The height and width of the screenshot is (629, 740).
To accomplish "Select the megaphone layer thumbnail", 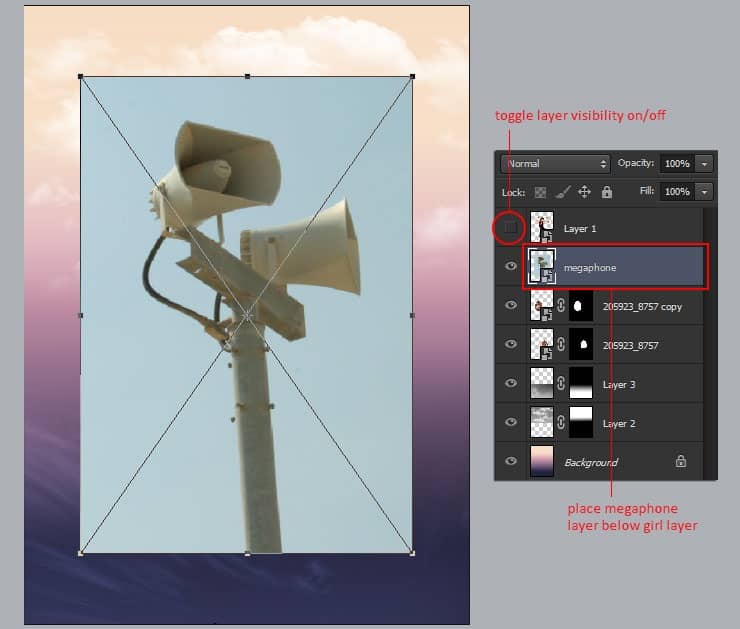I will pyautogui.click(x=542, y=267).
